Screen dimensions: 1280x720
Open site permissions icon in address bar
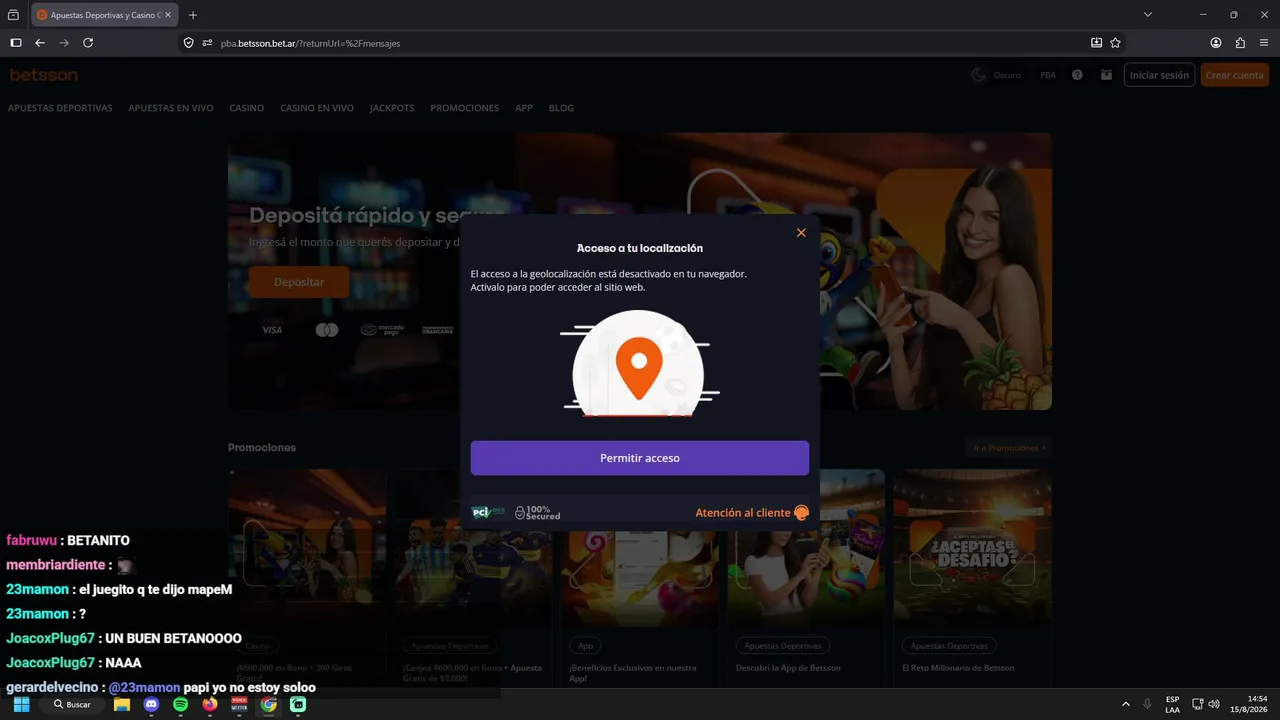[207, 43]
